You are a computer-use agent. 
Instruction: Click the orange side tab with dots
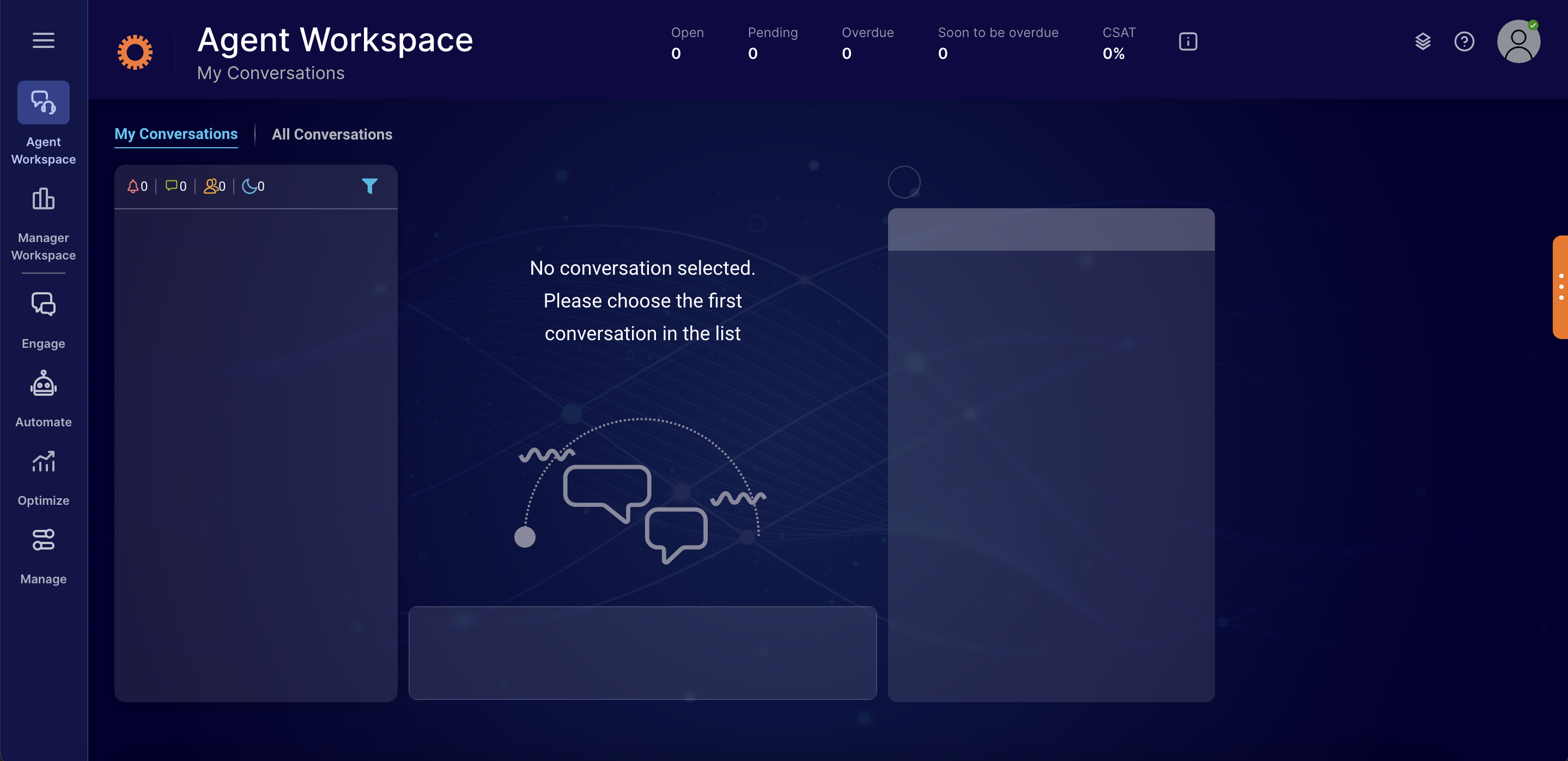pyautogui.click(x=1560, y=287)
